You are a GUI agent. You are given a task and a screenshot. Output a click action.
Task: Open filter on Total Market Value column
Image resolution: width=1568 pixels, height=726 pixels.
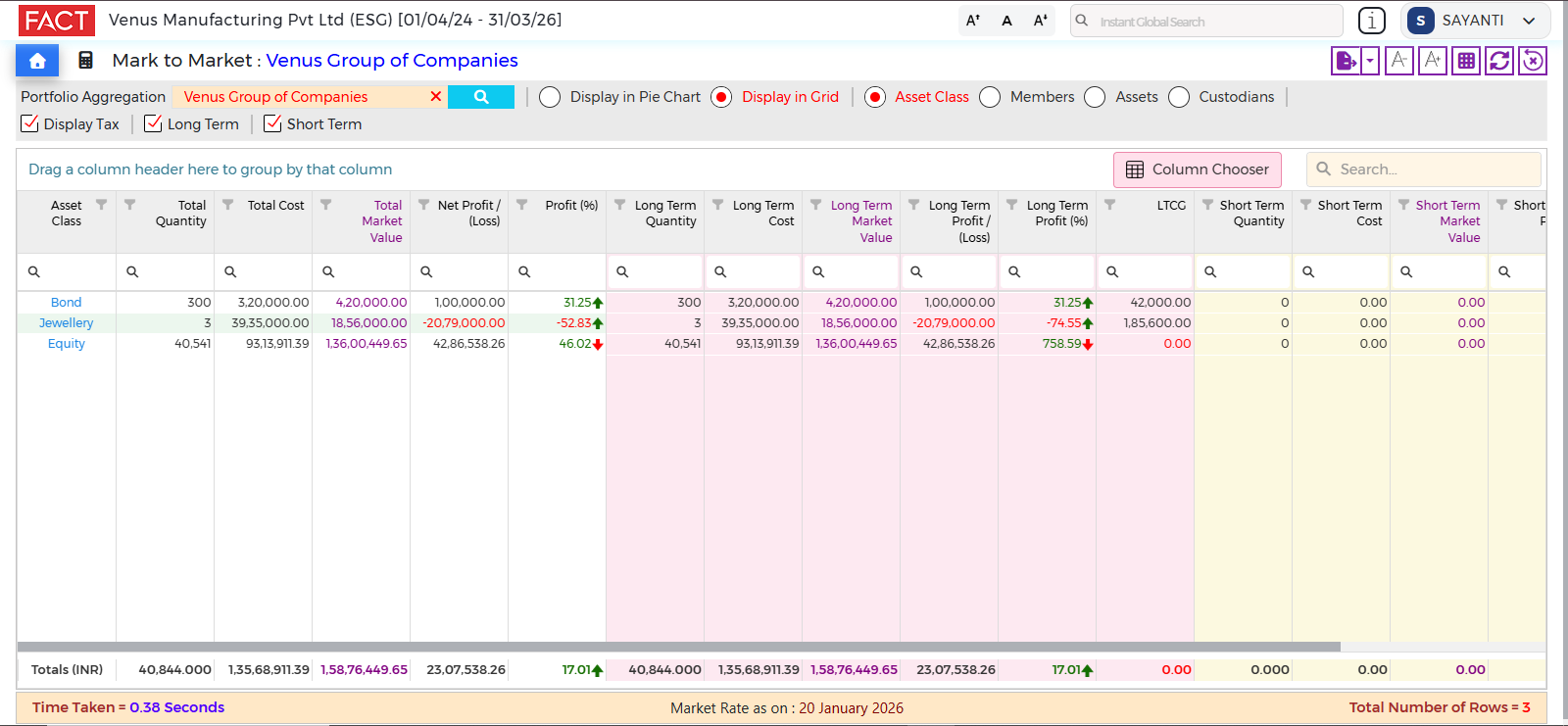click(x=325, y=205)
